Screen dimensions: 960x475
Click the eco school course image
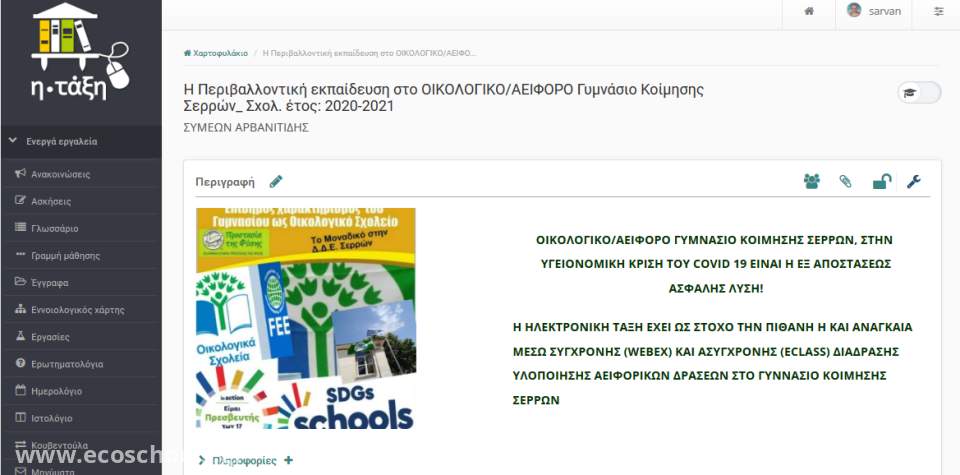coord(305,318)
